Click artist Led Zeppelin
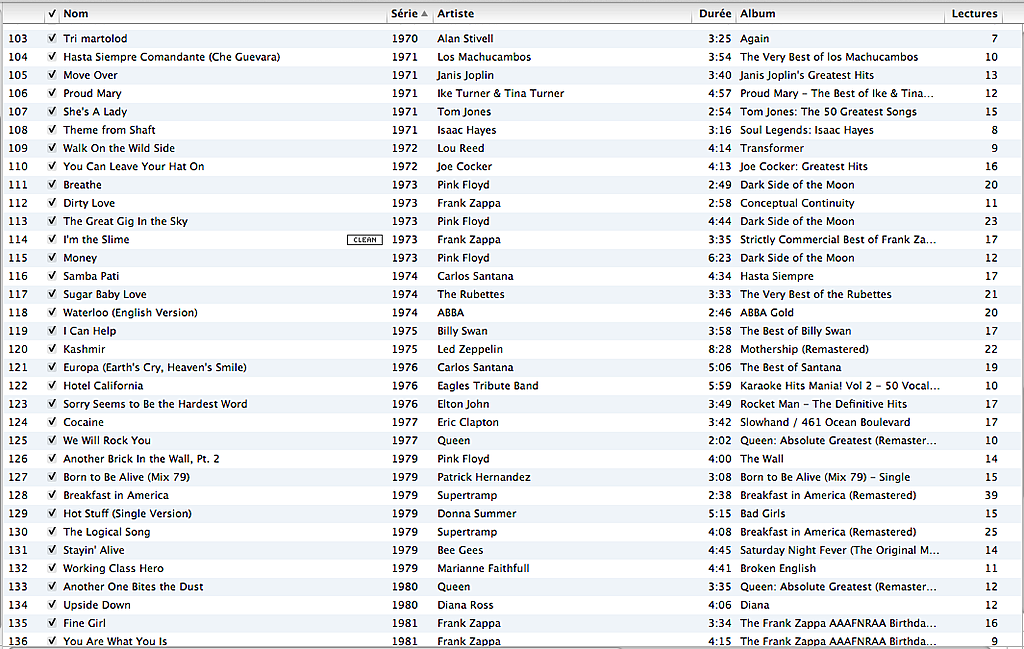 coord(470,349)
